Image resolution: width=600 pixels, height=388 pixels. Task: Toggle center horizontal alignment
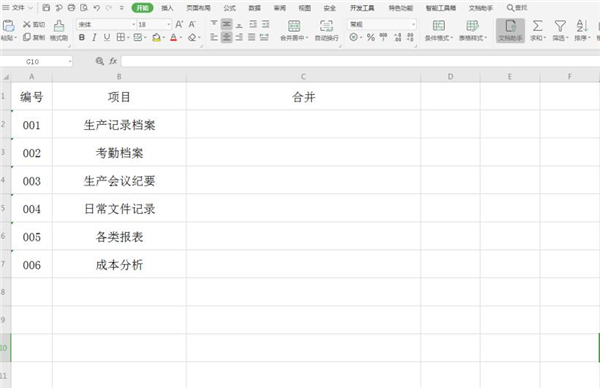(x=227, y=37)
